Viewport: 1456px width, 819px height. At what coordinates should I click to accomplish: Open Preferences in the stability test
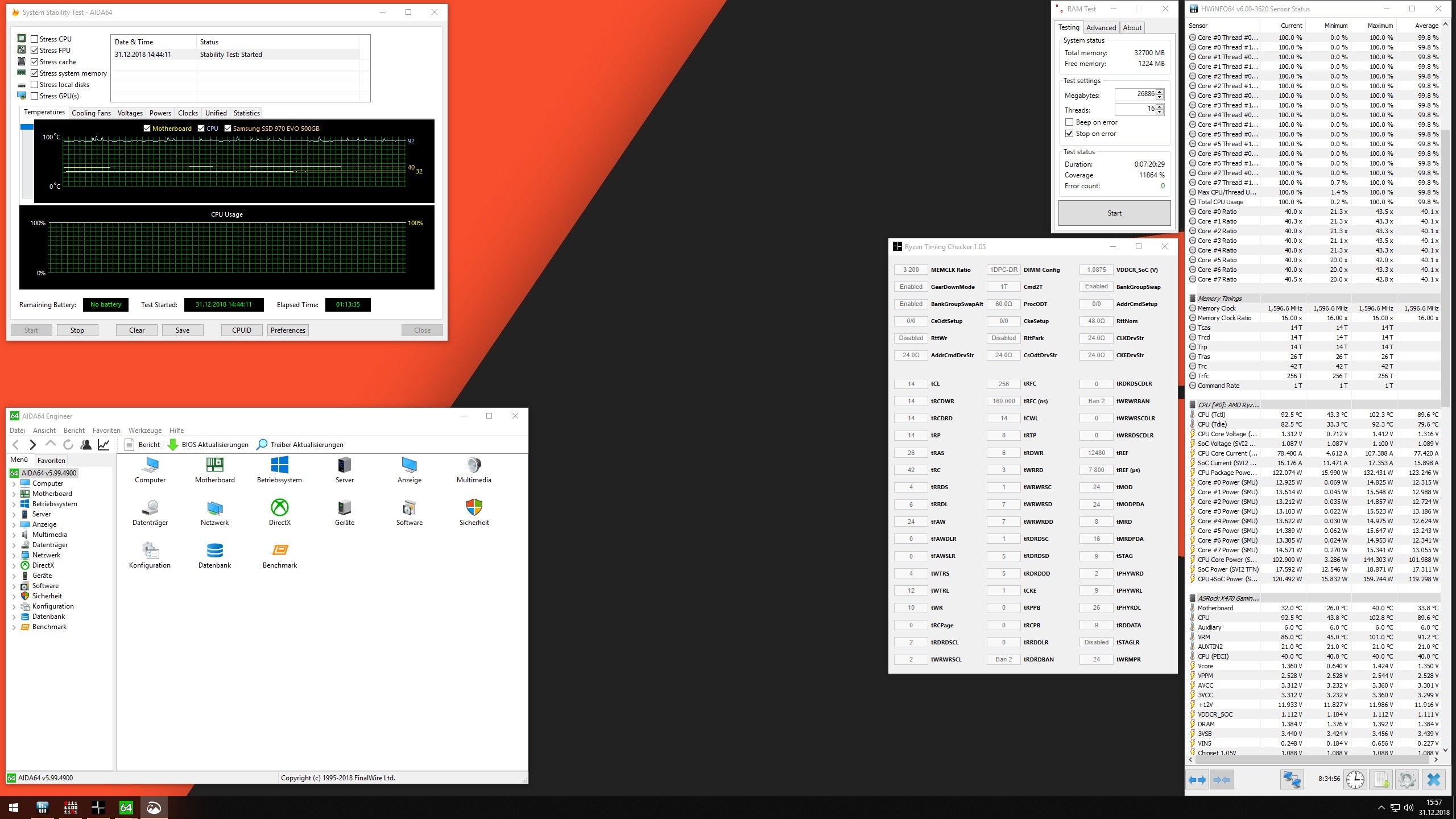coord(288,330)
